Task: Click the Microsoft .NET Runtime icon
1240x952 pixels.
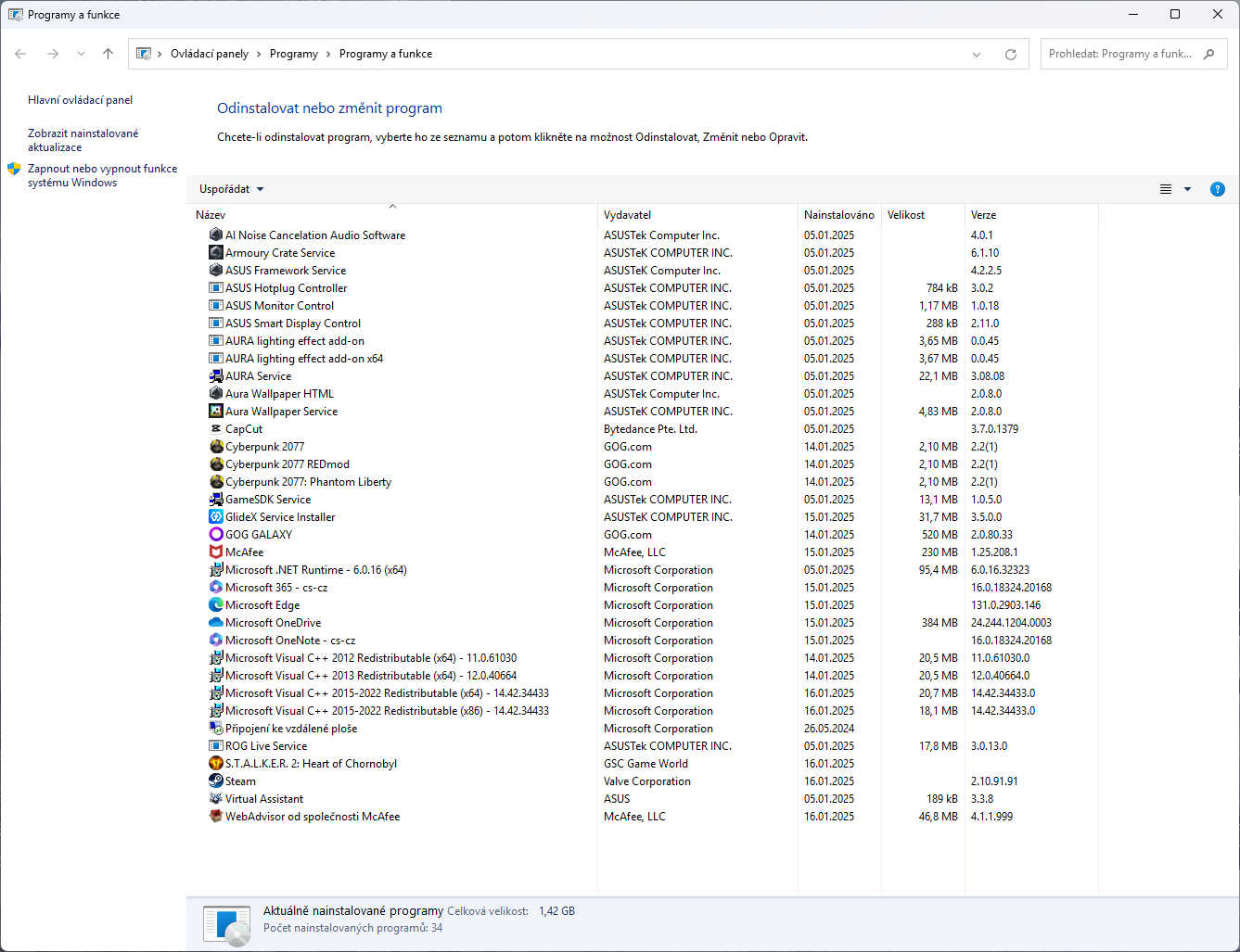Action: coord(216,570)
